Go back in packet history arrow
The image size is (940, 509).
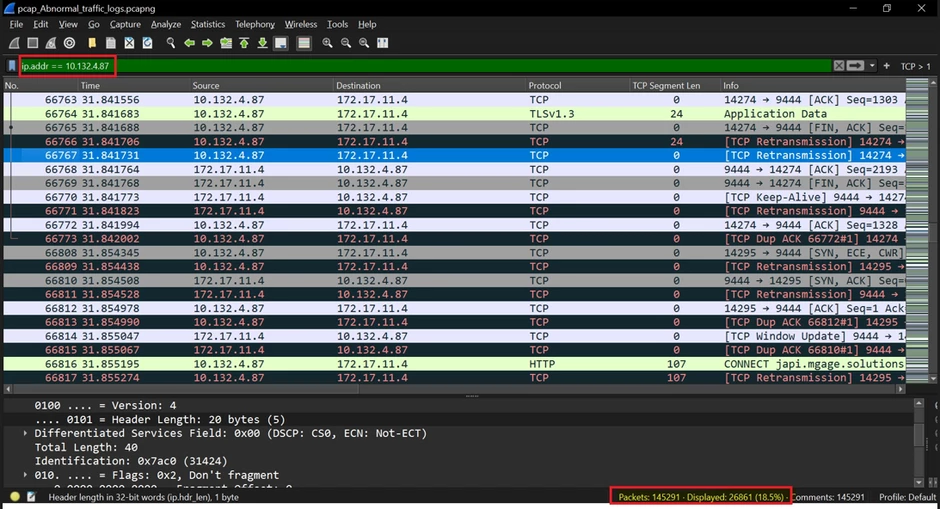click(x=189, y=43)
